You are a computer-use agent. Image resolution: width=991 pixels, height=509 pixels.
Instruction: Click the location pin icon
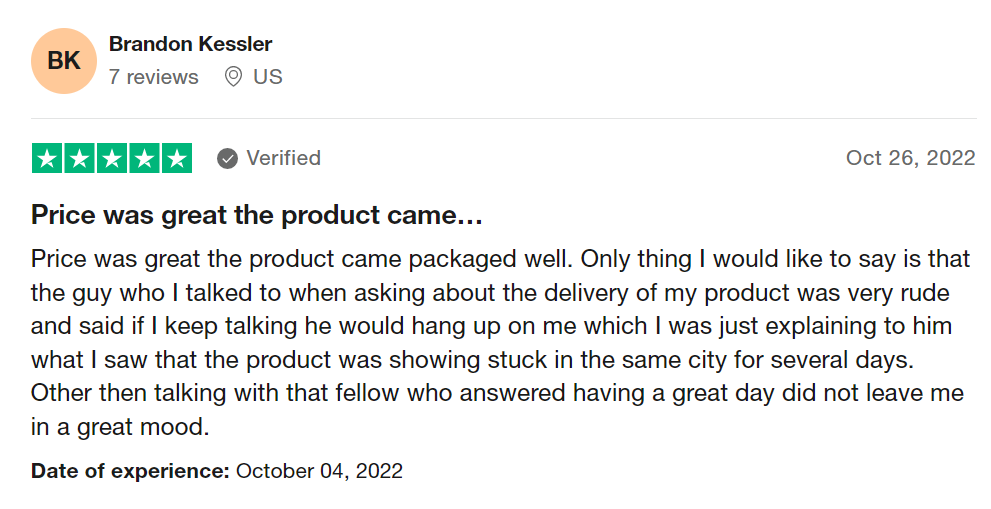(x=233, y=77)
